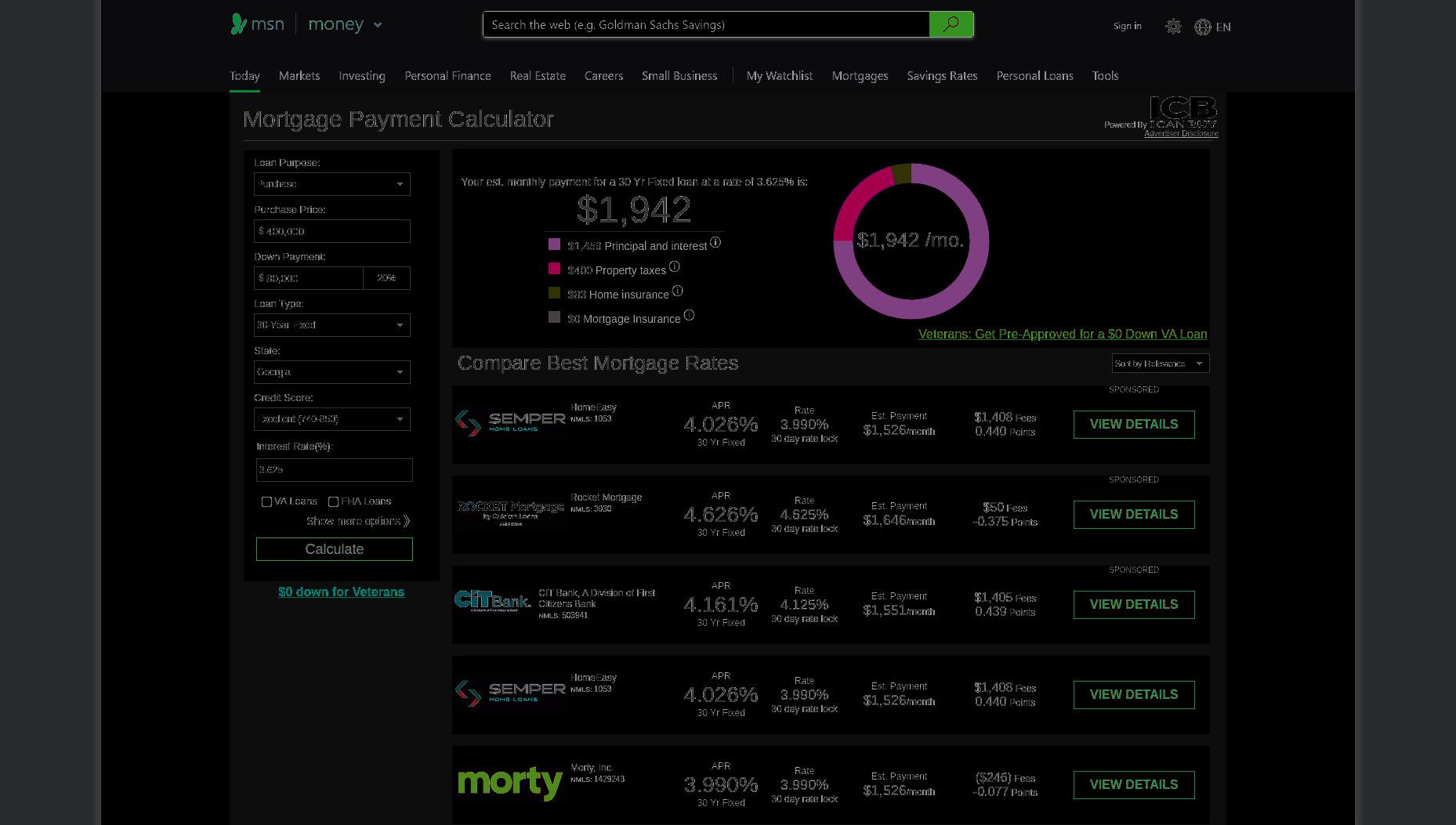Image resolution: width=1456 pixels, height=825 pixels.
Task: Click the Purchase Price field
Action: 332,231
